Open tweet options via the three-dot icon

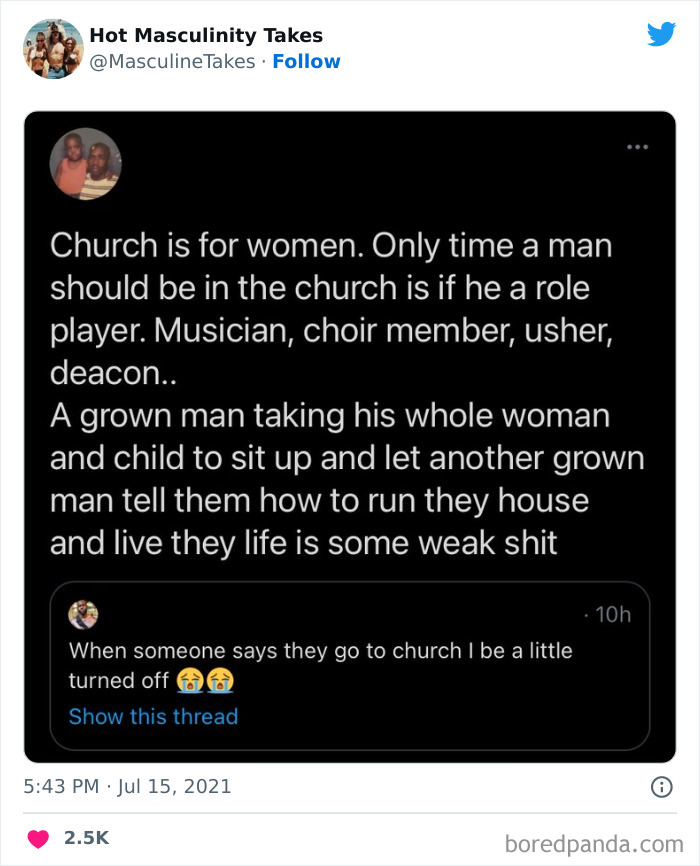coord(637,146)
